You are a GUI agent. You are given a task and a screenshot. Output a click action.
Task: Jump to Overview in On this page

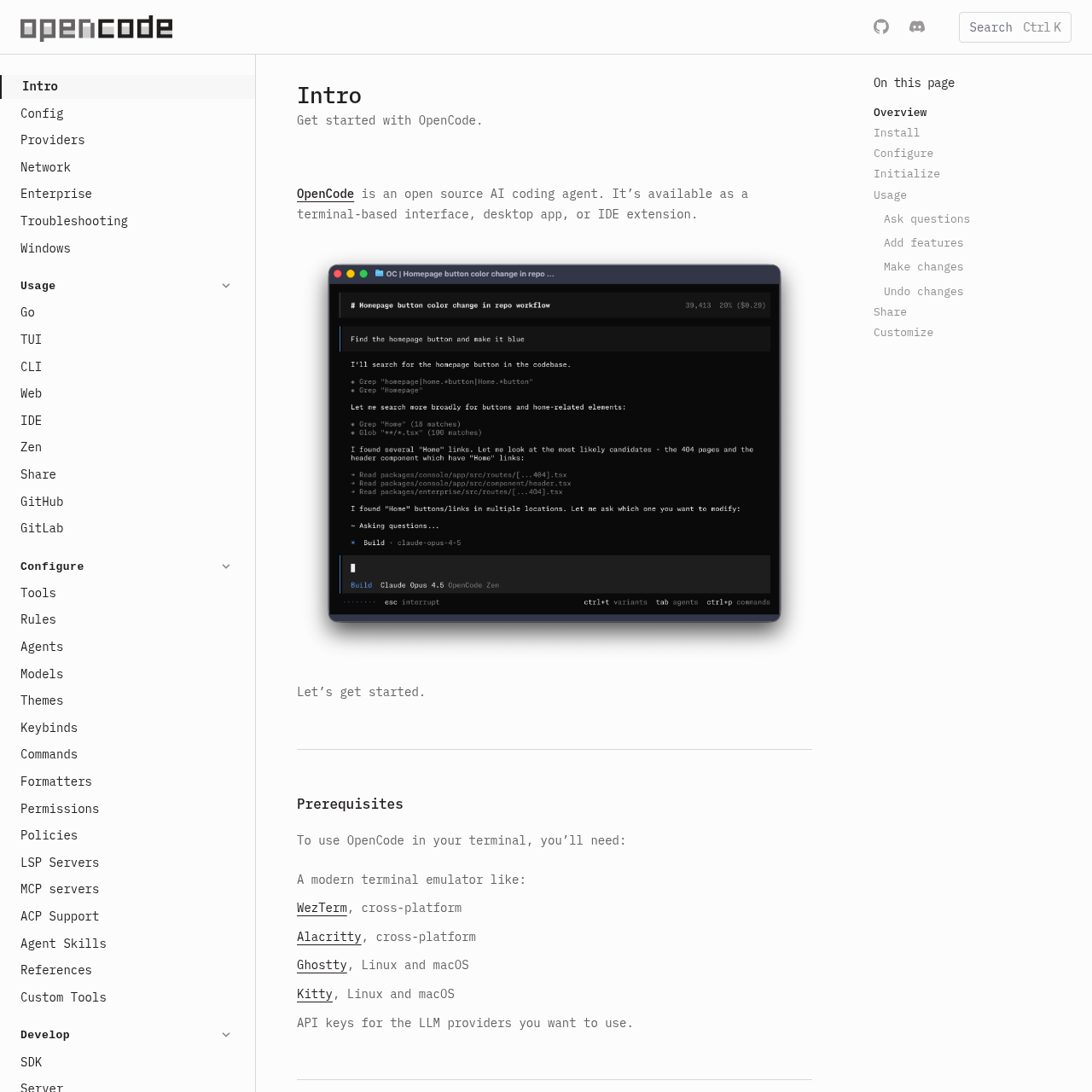900,113
